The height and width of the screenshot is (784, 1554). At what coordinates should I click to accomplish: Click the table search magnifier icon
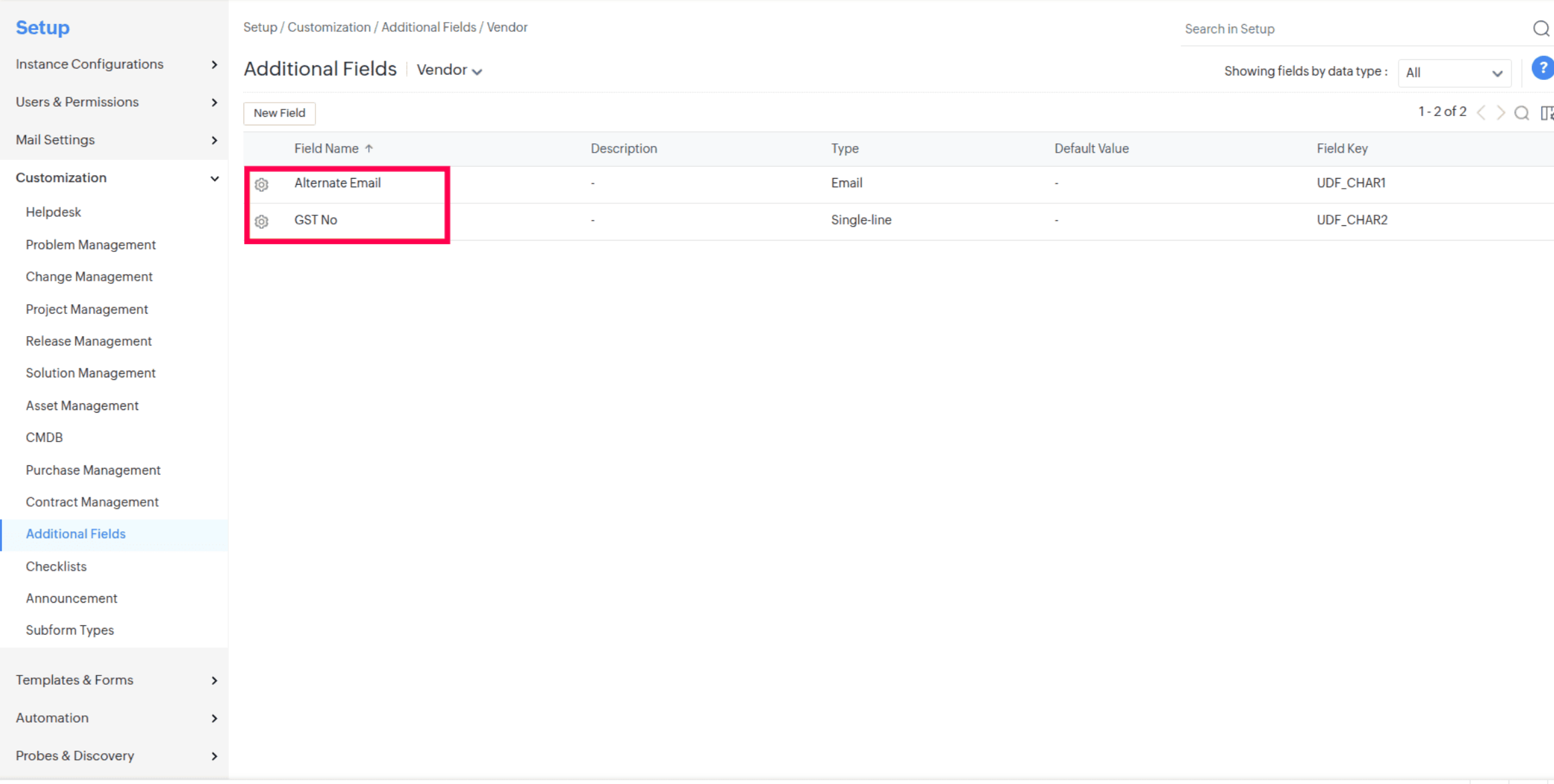coord(1521,113)
